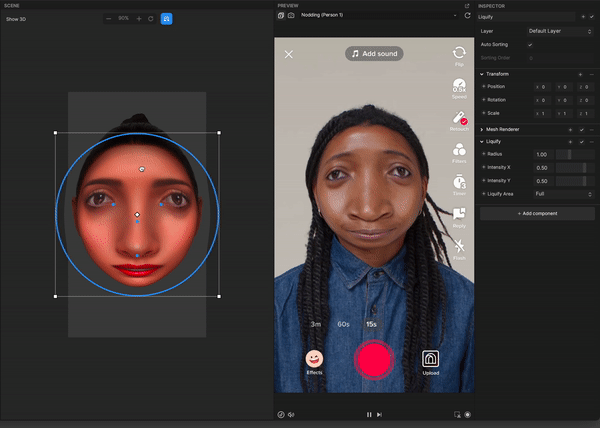Toggle the blue face reference button
This screenshot has width=600, height=428.
tap(166, 19)
